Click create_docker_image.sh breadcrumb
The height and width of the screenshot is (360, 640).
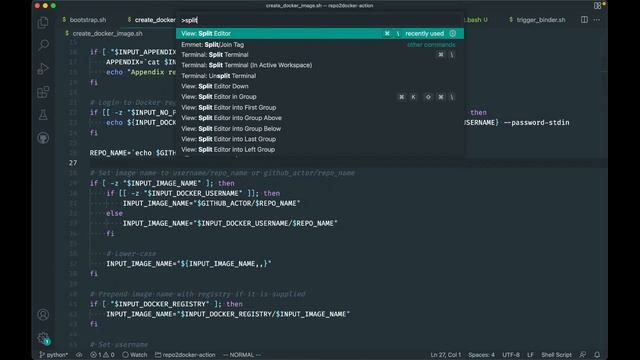[107, 33]
